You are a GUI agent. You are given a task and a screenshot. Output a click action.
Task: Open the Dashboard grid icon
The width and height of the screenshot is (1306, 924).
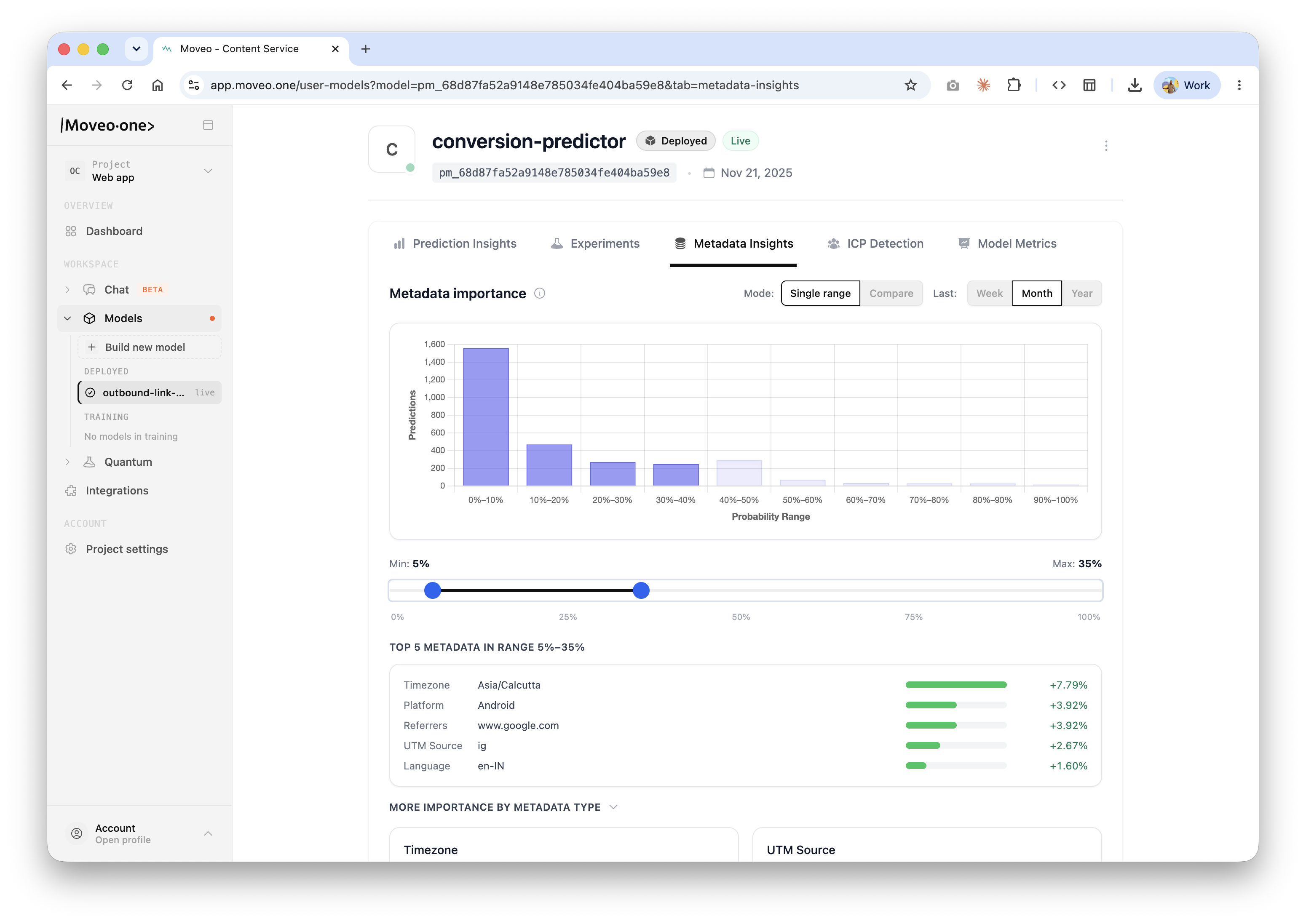[70, 231]
